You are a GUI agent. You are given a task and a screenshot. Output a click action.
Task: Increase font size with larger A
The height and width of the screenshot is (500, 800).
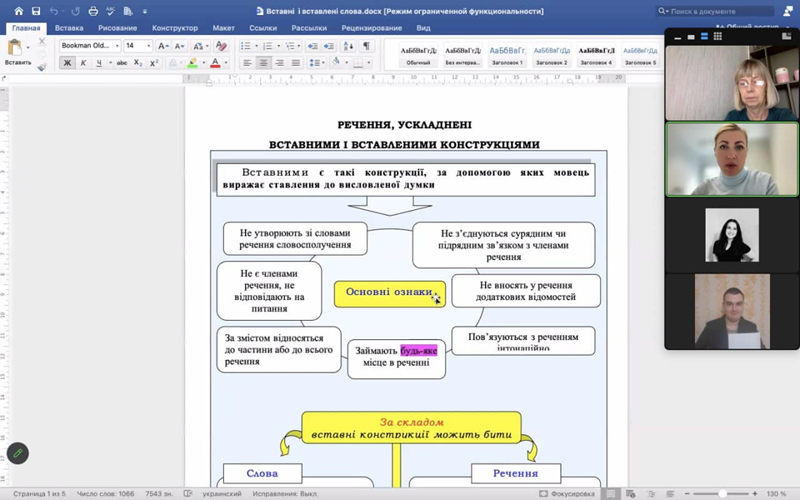pos(163,46)
